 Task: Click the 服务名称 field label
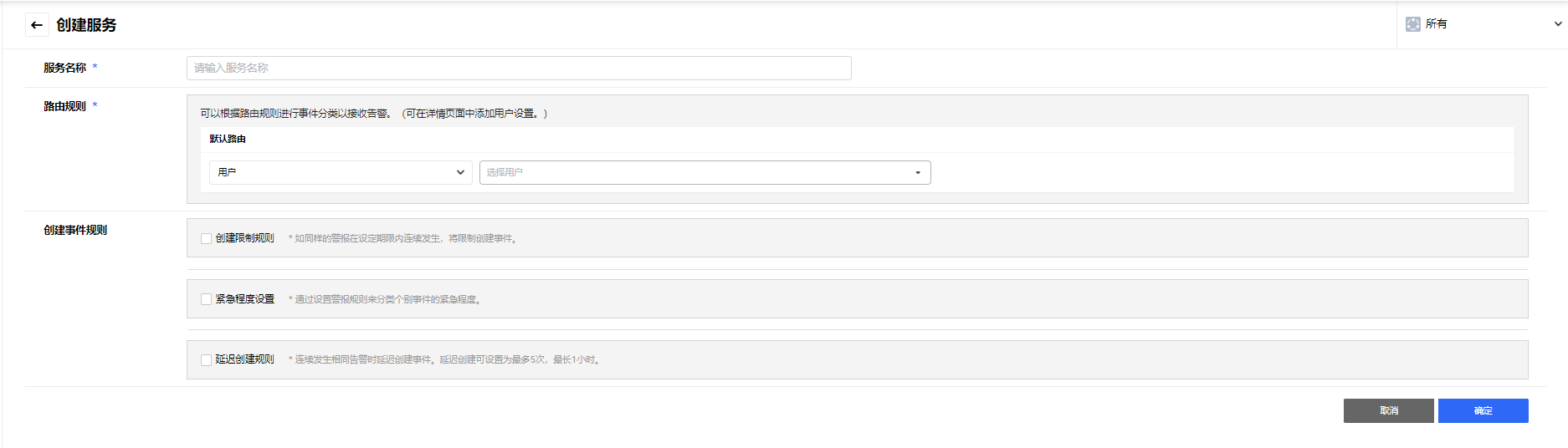(65, 69)
